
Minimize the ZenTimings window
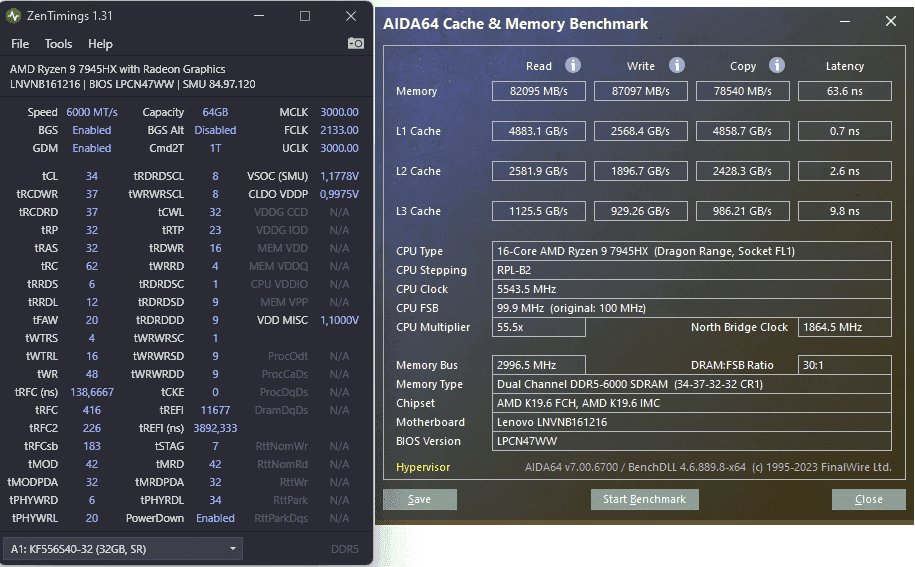coord(259,16)
